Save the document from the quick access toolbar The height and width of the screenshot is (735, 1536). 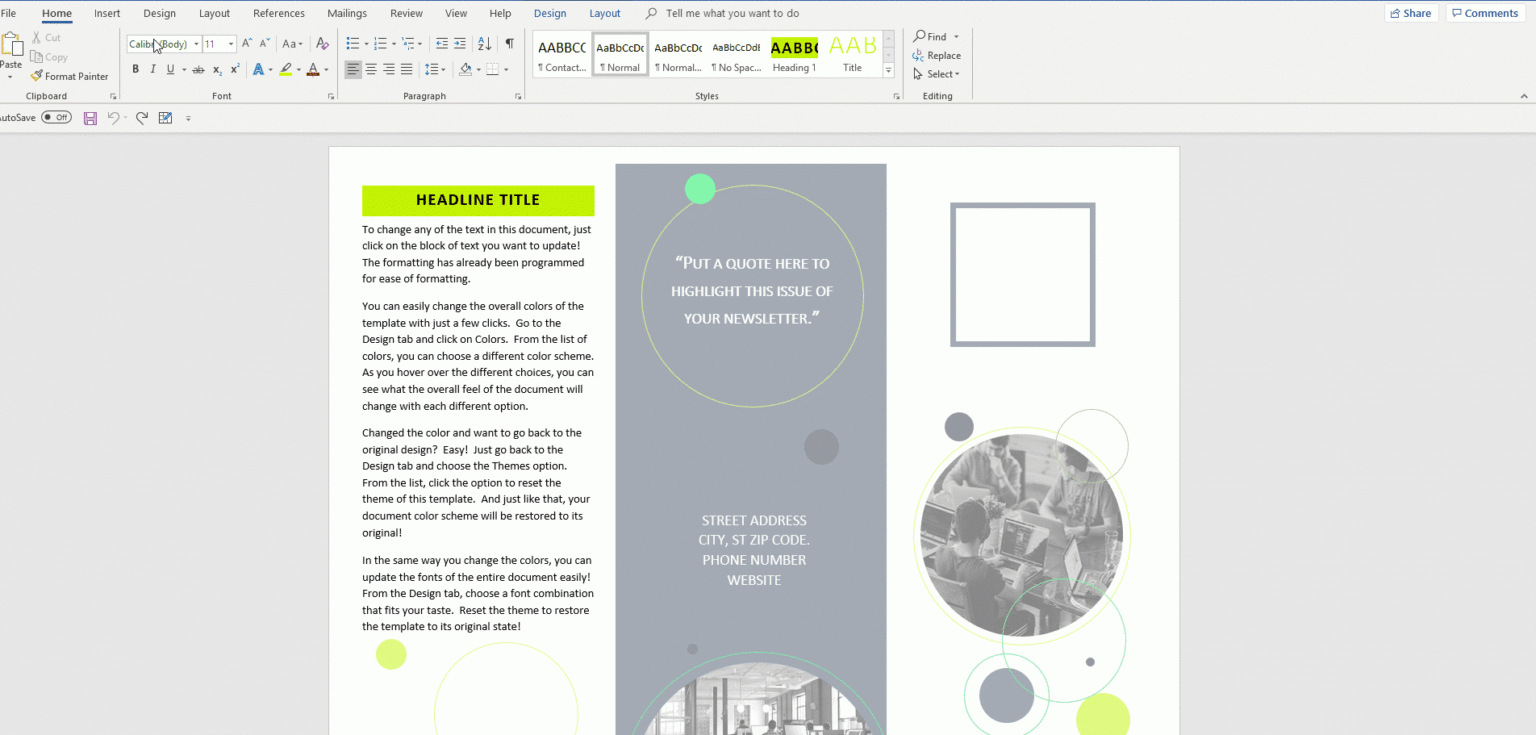pyautogui.click(x=91, y=117)
